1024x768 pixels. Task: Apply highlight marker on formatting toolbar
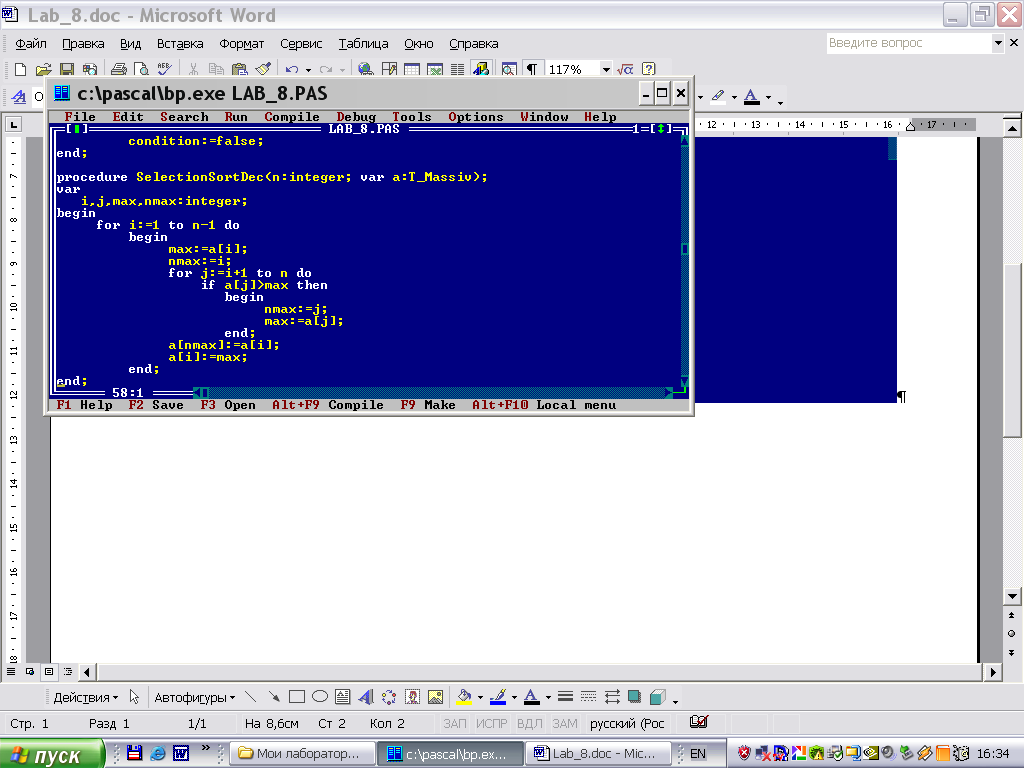[x=718, y=97]
